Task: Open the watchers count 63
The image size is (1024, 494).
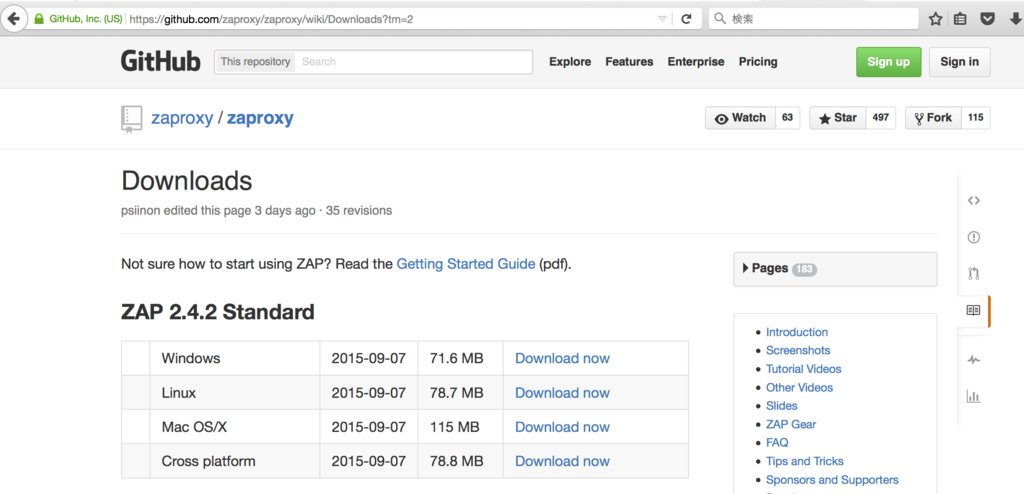Action: (788, 118)
